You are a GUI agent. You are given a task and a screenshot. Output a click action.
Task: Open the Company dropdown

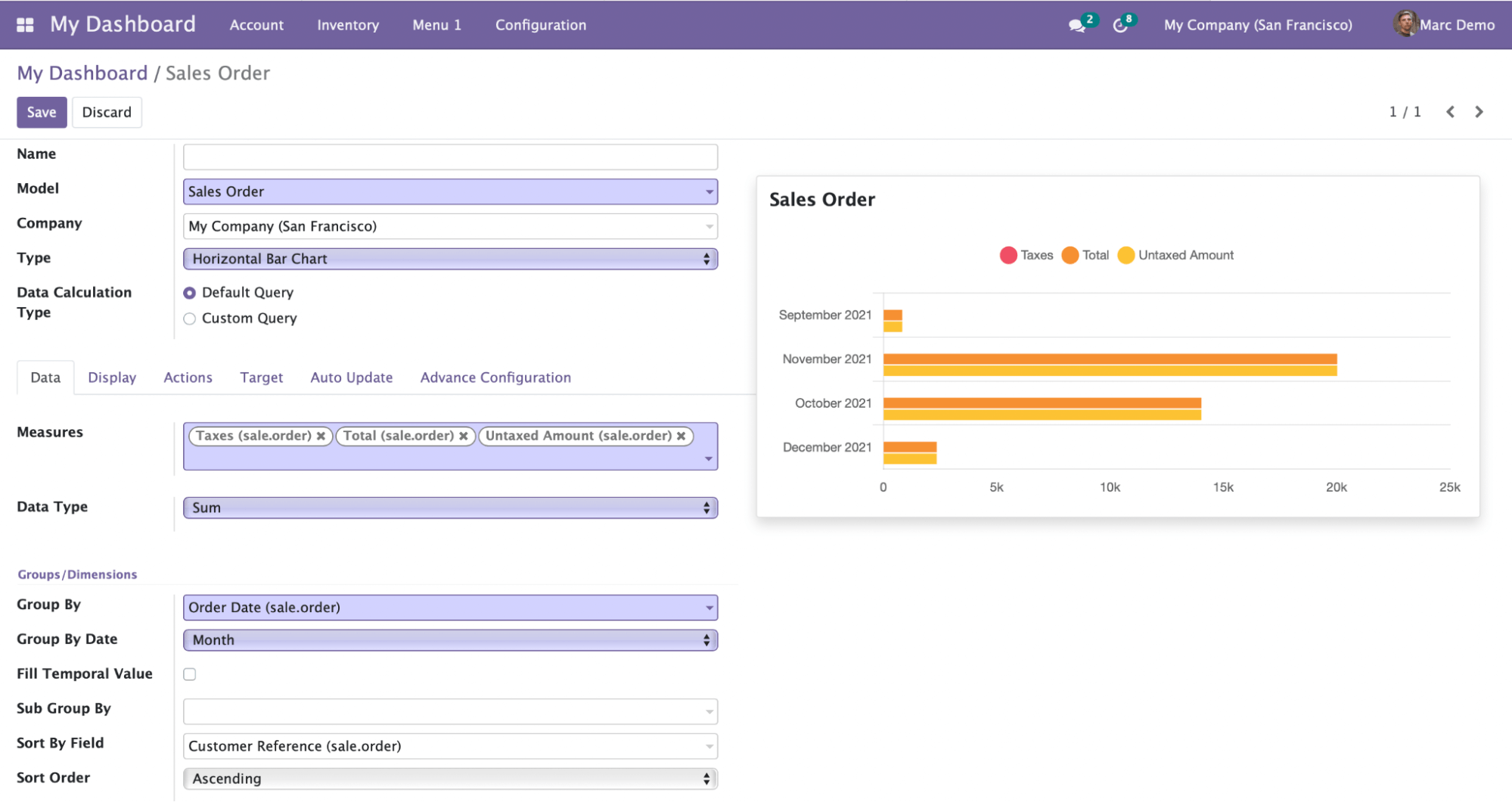tap(450, 226)
